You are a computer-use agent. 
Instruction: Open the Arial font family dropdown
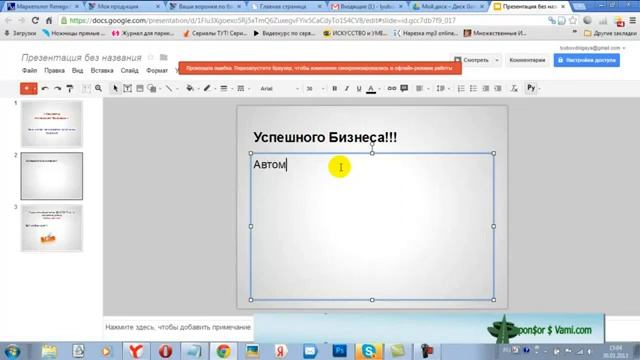click(x=279, y=89)
